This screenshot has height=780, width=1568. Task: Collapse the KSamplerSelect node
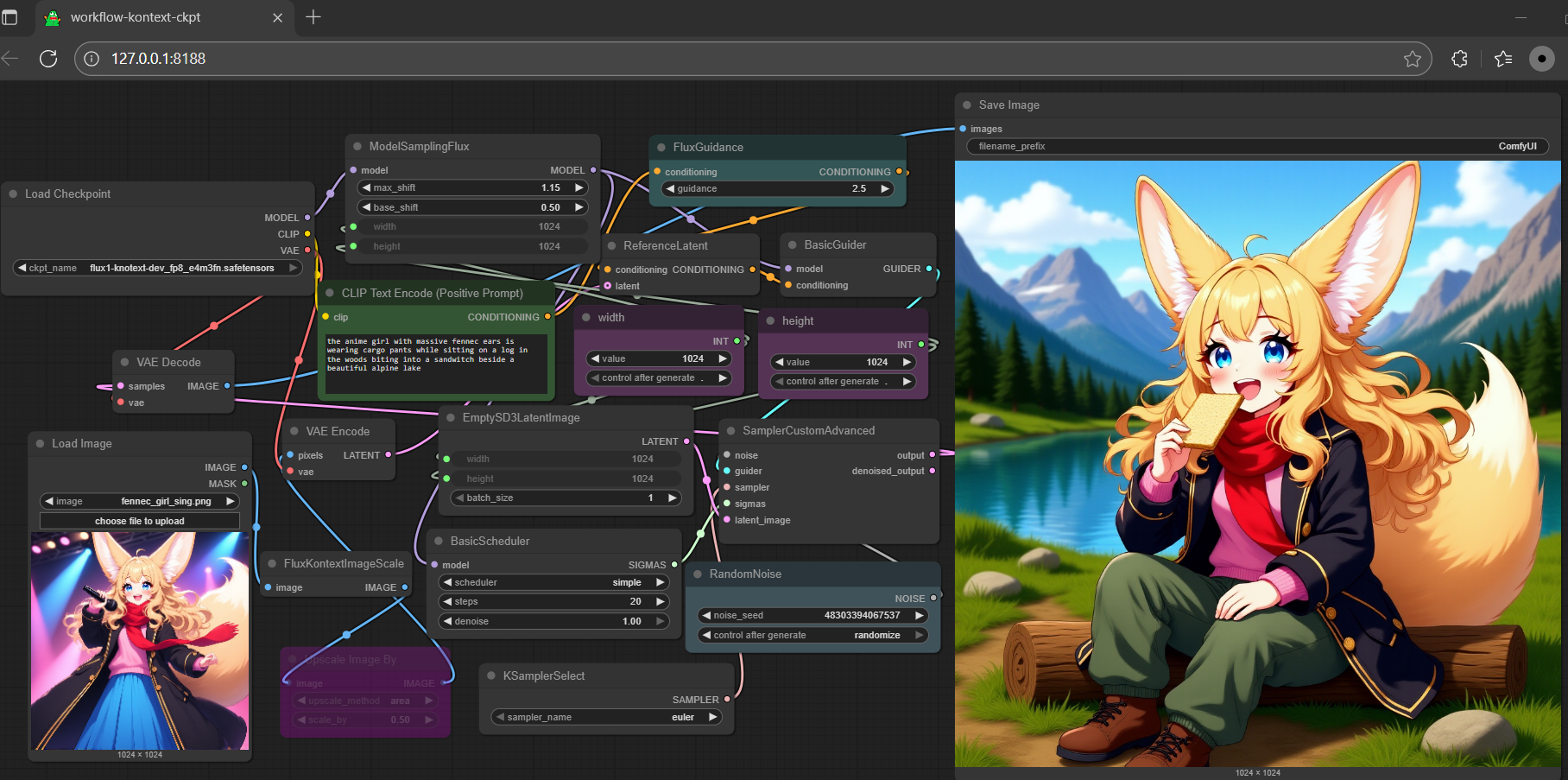click(491, 675)
